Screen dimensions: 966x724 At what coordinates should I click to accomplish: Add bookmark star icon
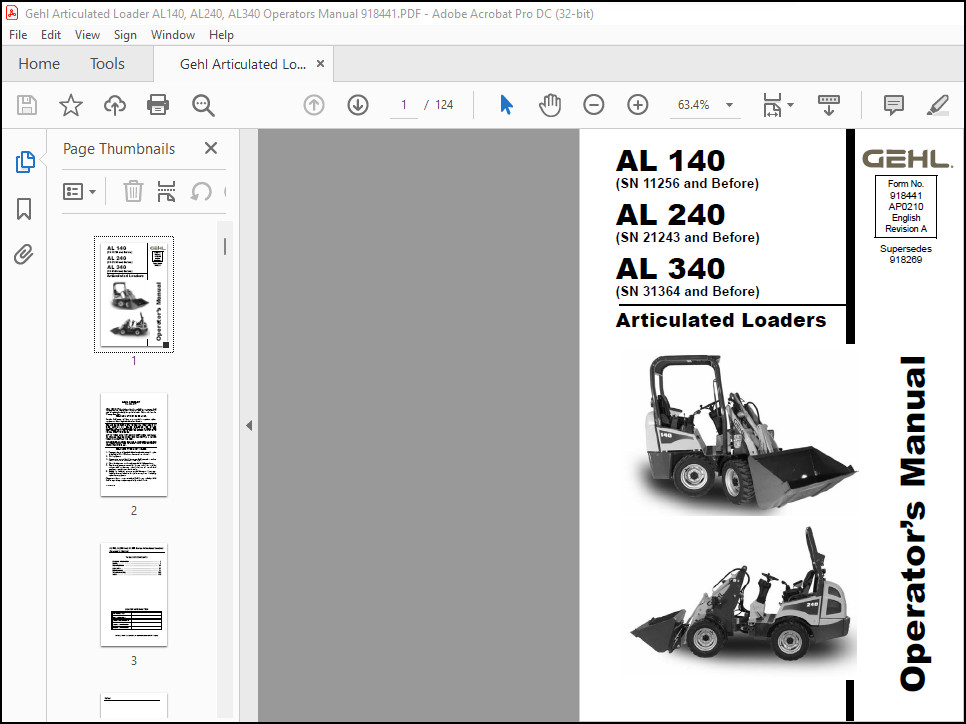[70, 105]
